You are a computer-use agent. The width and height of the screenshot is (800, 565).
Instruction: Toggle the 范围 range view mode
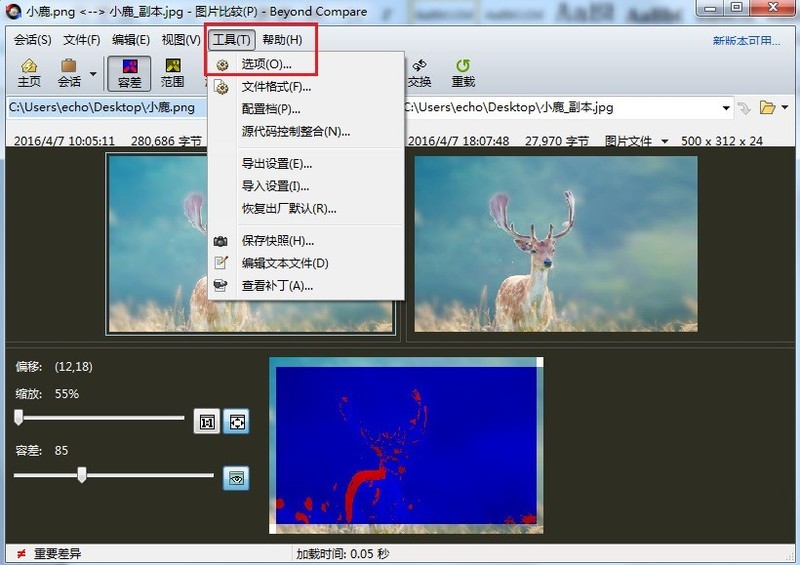point(172,73)
